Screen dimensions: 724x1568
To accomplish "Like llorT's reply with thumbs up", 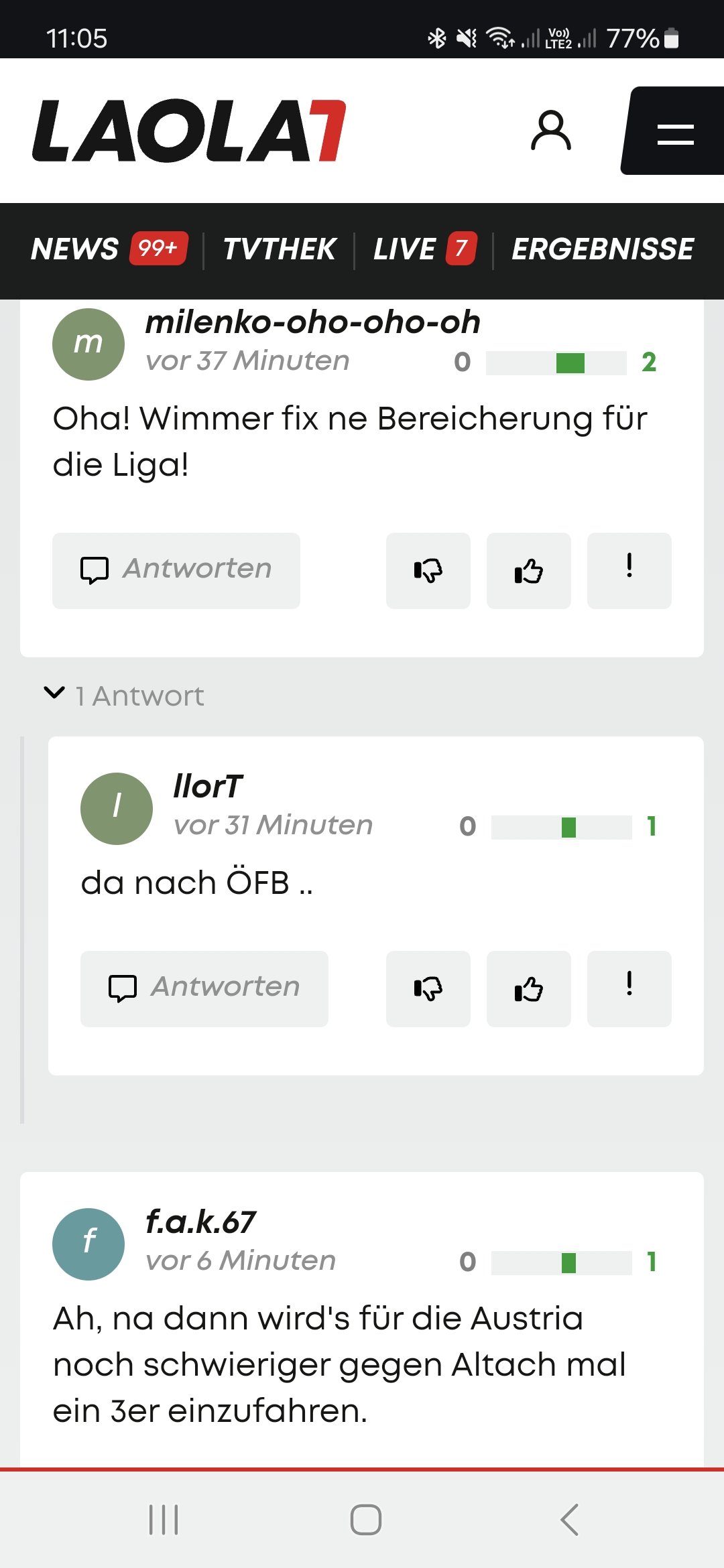I will tap(528, 989).
